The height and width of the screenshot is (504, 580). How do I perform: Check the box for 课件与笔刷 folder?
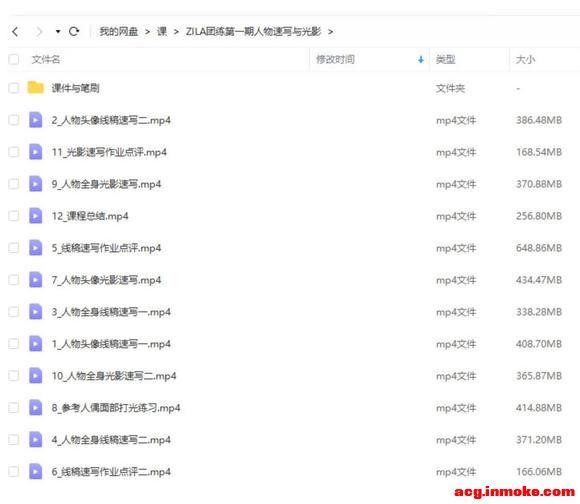click(x=14, y=88)
